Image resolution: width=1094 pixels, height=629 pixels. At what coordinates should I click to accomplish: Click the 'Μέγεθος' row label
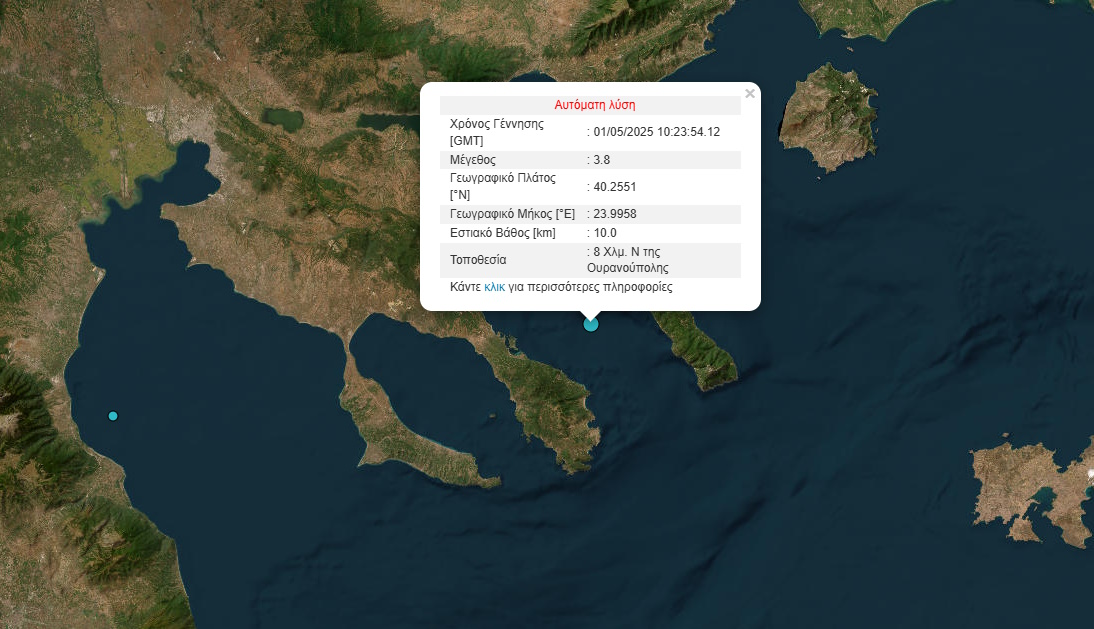473,160
